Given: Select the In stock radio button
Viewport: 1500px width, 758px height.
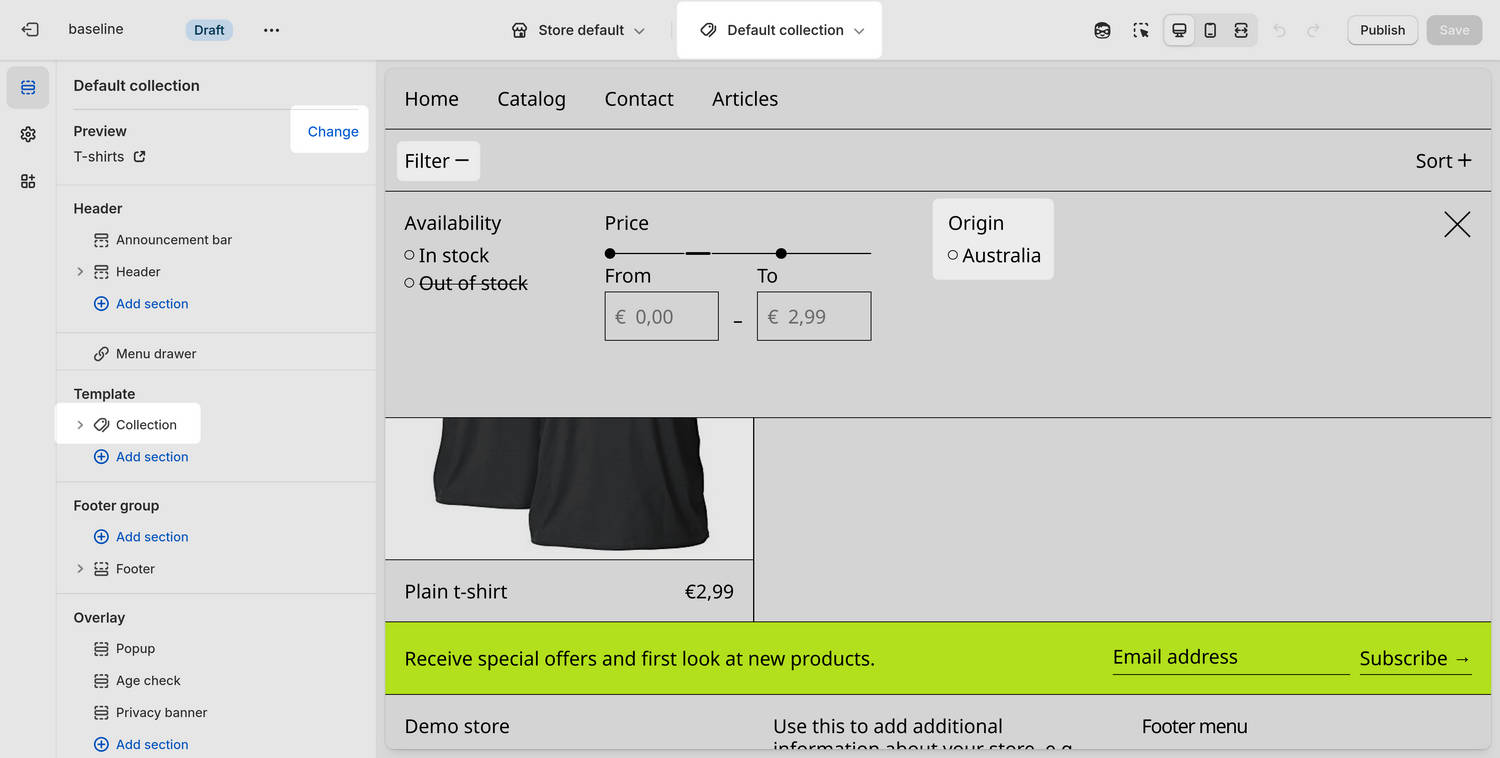Looking at the screenshot, I should point(409,255).
